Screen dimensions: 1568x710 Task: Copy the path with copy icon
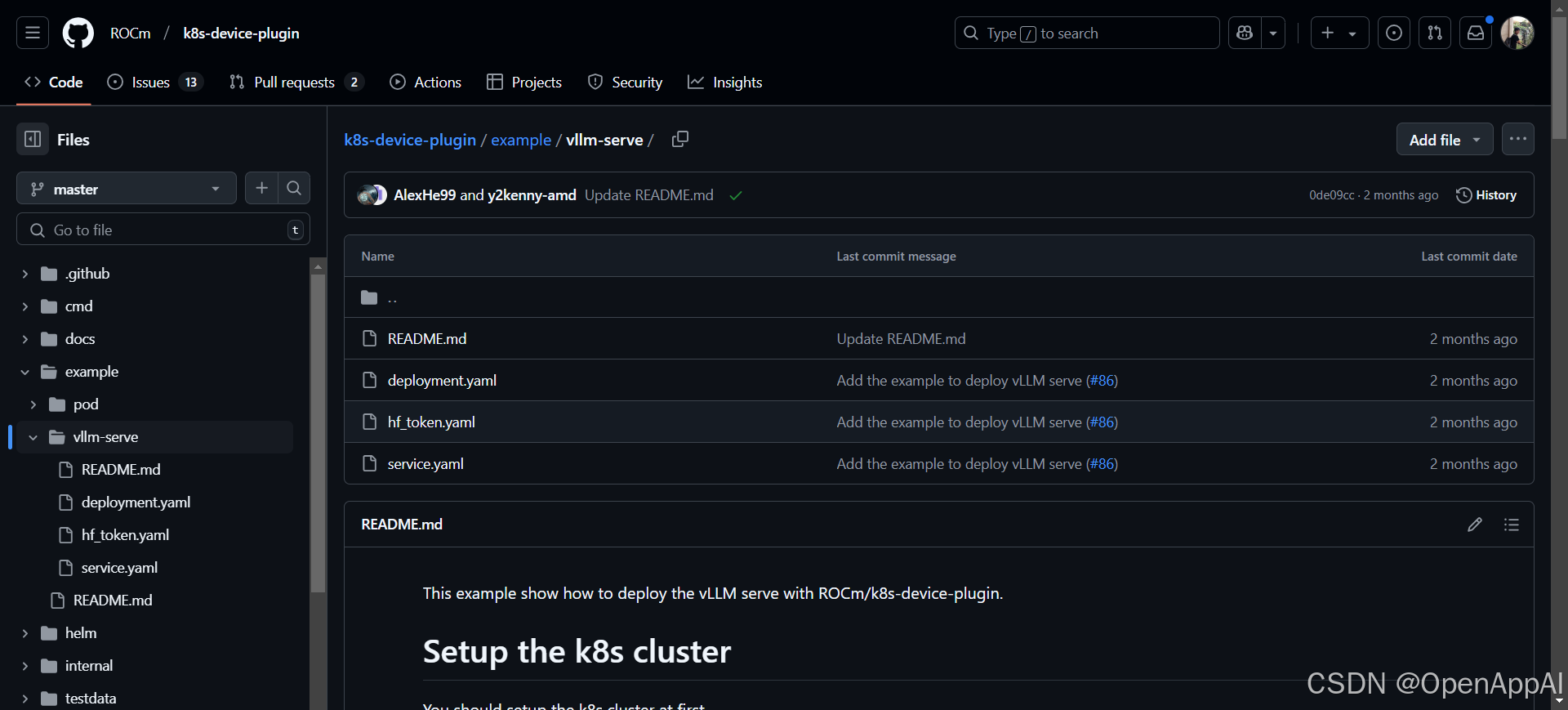tap(679, 139)
